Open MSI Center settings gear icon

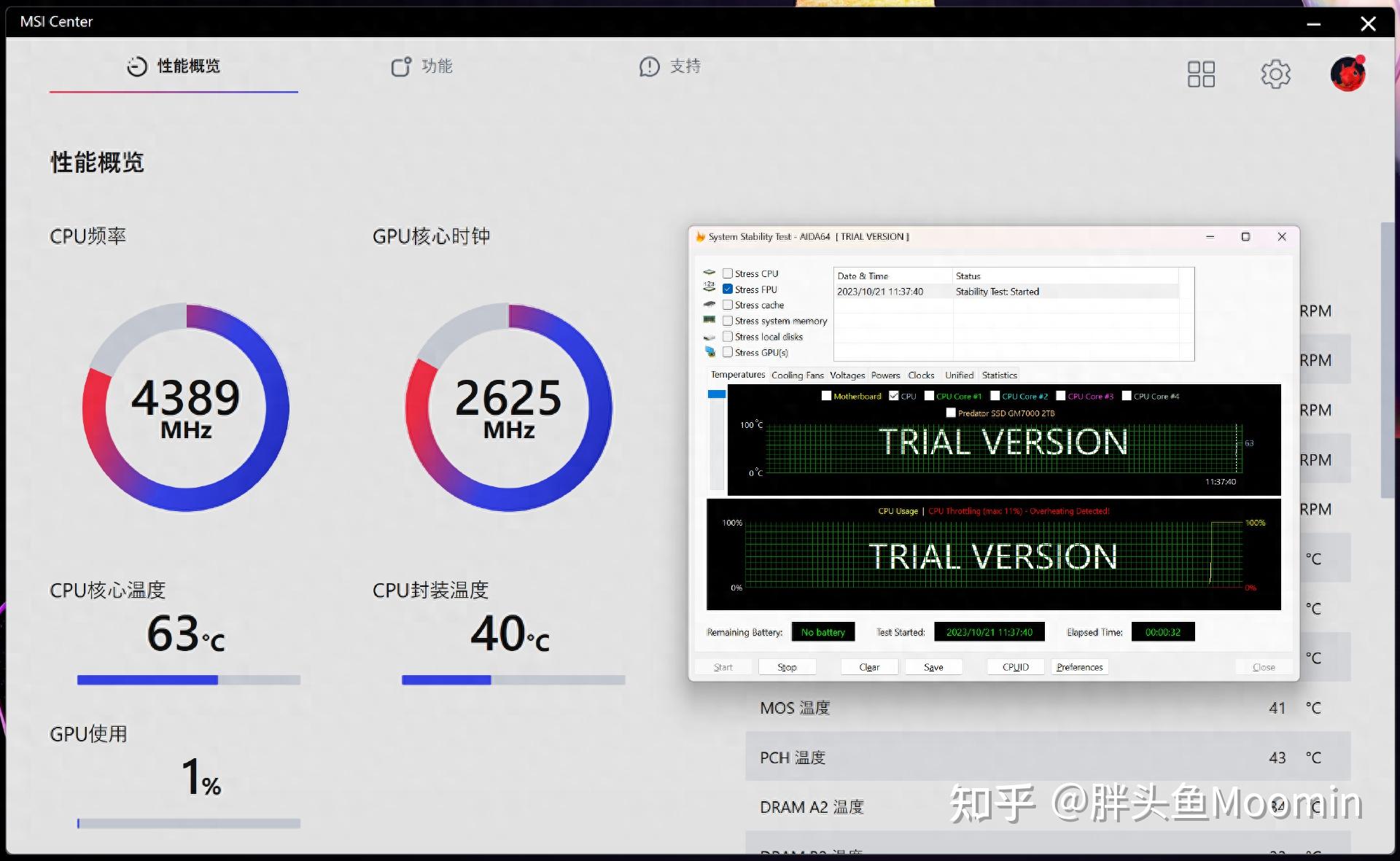pos(1275,74)
